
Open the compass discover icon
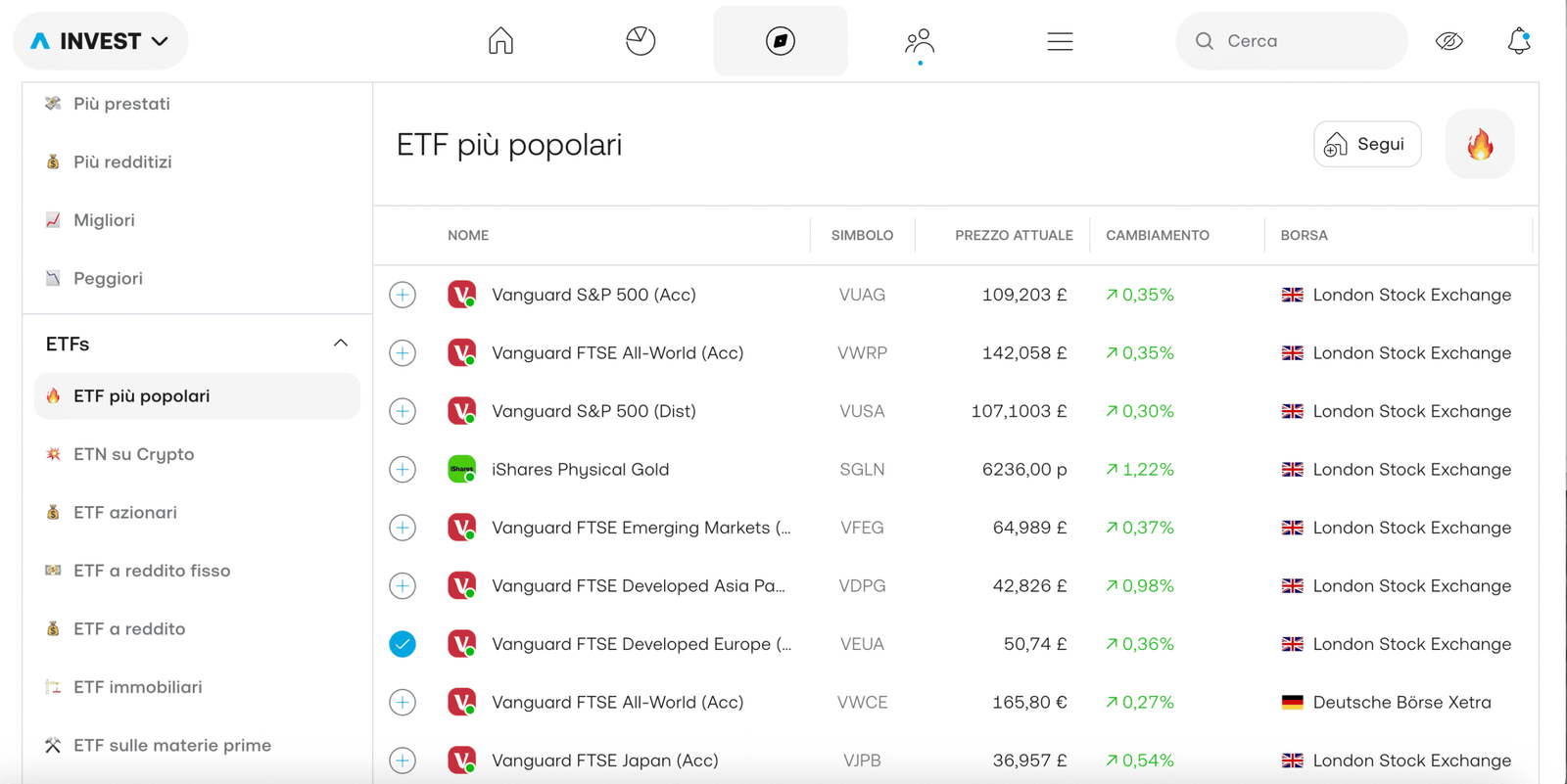[781, 41]
